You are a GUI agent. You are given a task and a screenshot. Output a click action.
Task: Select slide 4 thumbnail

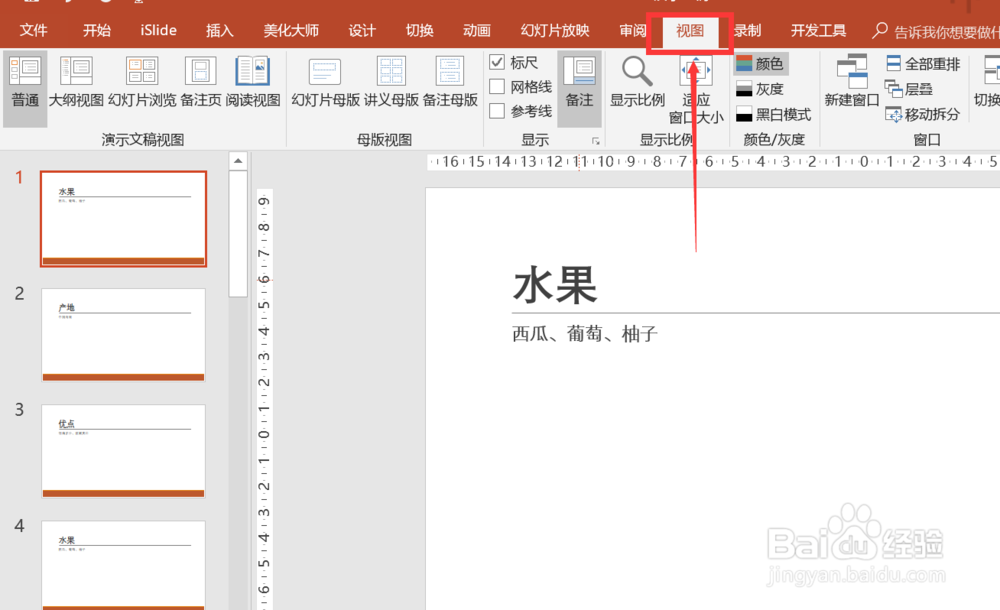point(124,565)
